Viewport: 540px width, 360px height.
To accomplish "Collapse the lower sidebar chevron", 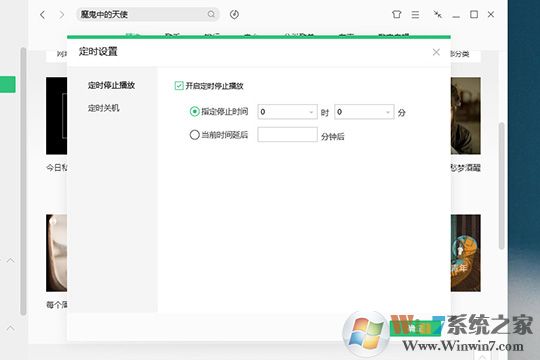I will click(x=11, y=328).
